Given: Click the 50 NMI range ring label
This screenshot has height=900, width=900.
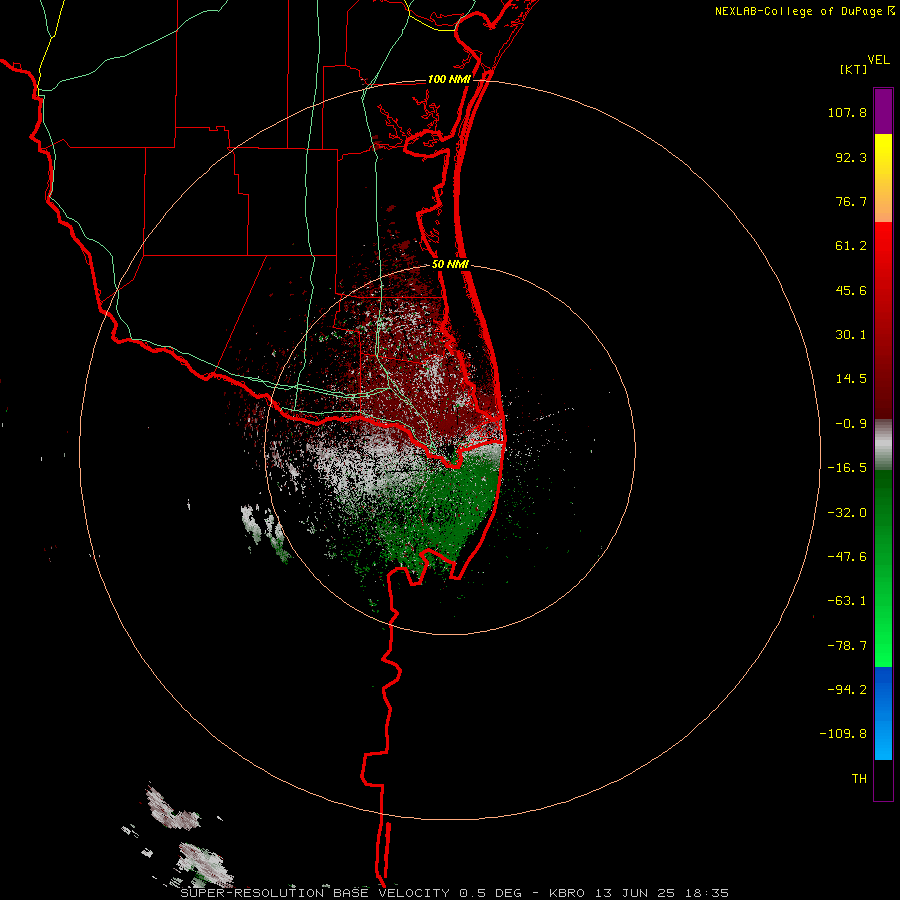Looking at the screenshot, I should tap(451, 265).
